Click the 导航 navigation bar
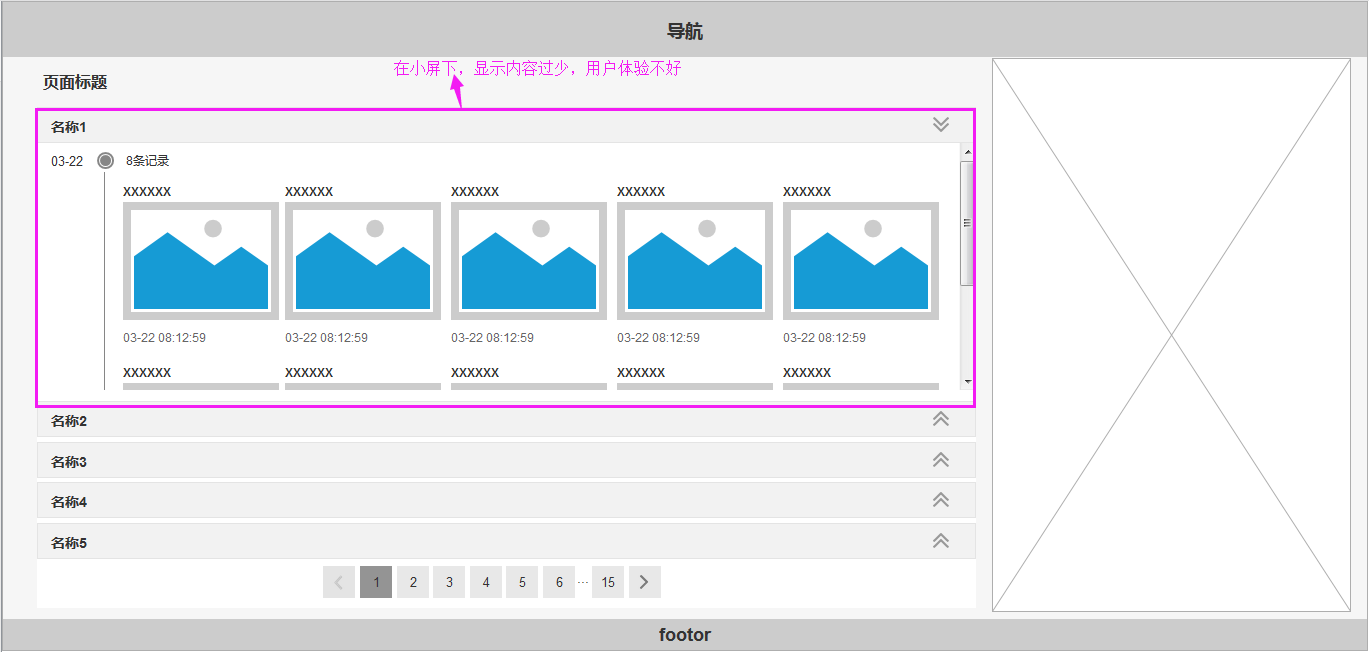The height and width of the screenshot is (652, 1369). [x=684, y=31]
